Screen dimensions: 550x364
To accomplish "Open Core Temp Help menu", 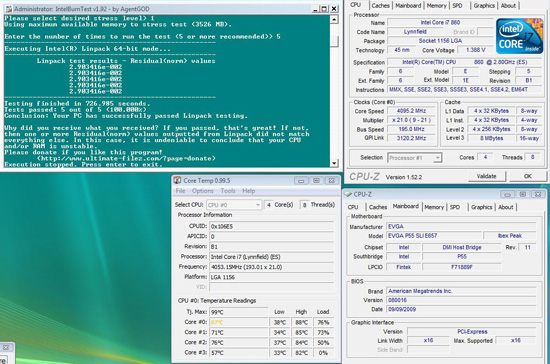I will (x=248, y=191).
